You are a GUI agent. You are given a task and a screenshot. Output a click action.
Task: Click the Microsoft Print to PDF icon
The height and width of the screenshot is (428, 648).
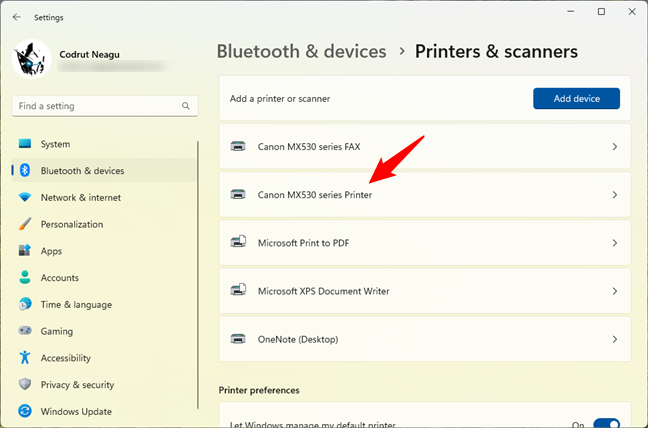[x=238, y=241]
